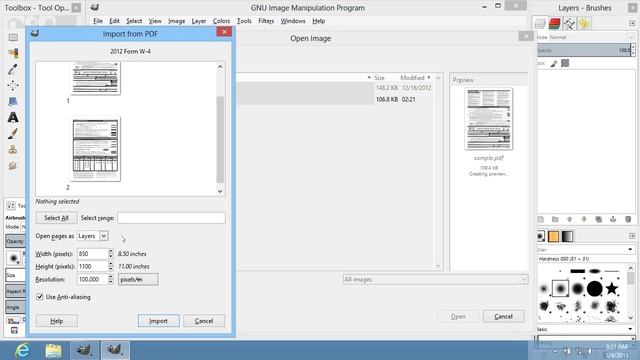The width and height of the screenshot is (640, 360).
Task: Select page 1 thumbnail in PDF import
Action: coord(96,78)
